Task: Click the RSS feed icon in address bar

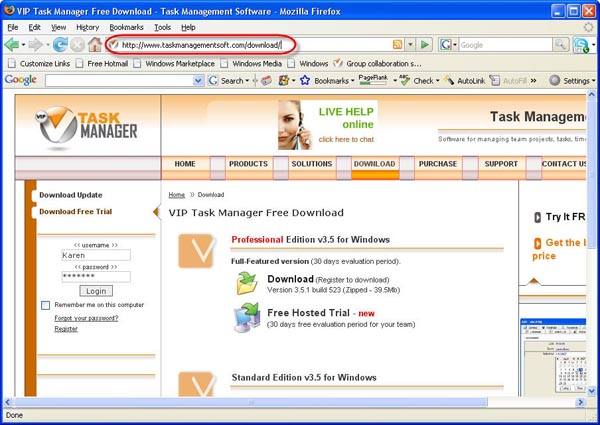Action: (398, 45)
